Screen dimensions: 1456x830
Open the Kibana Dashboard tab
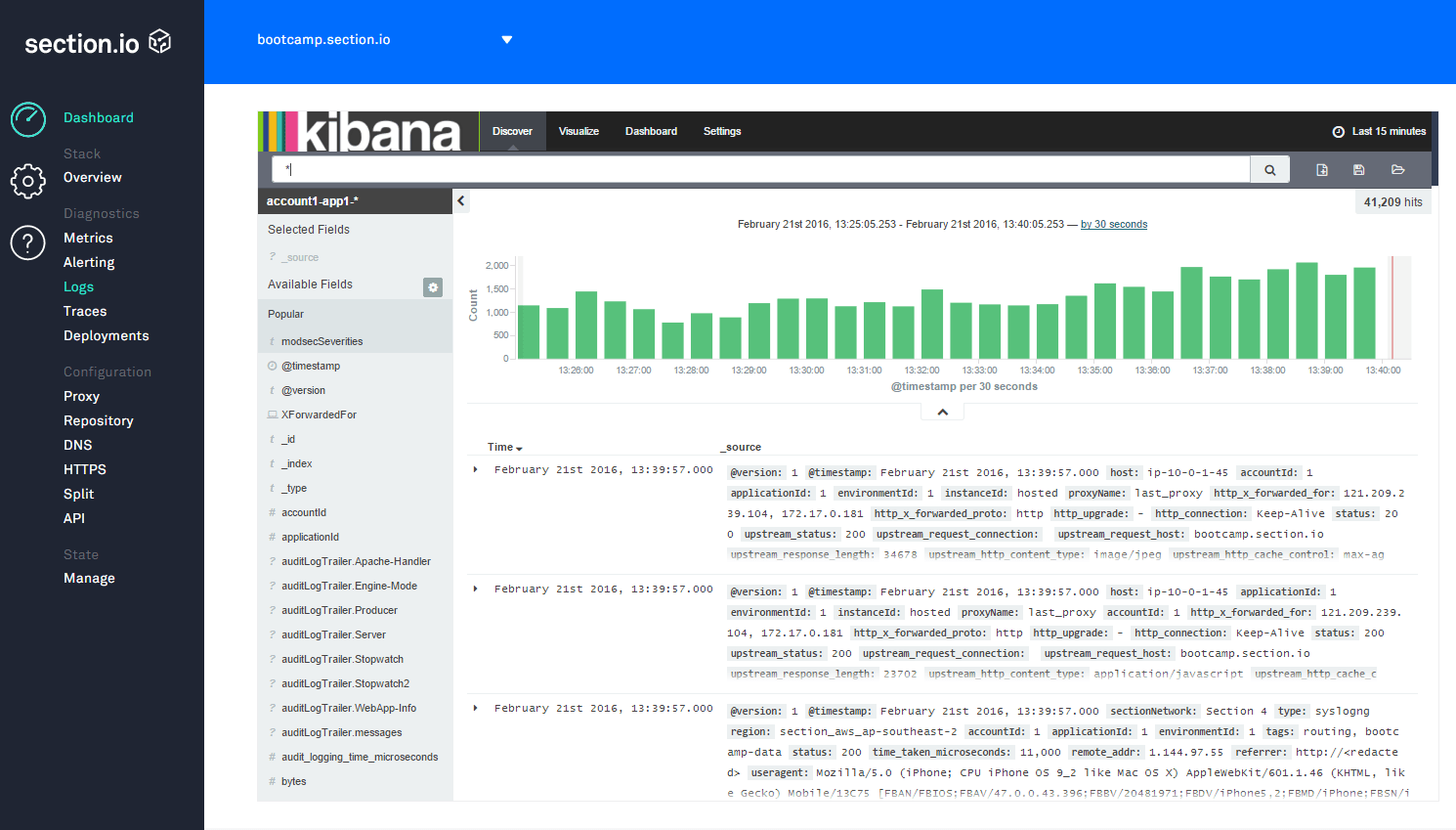651,132
